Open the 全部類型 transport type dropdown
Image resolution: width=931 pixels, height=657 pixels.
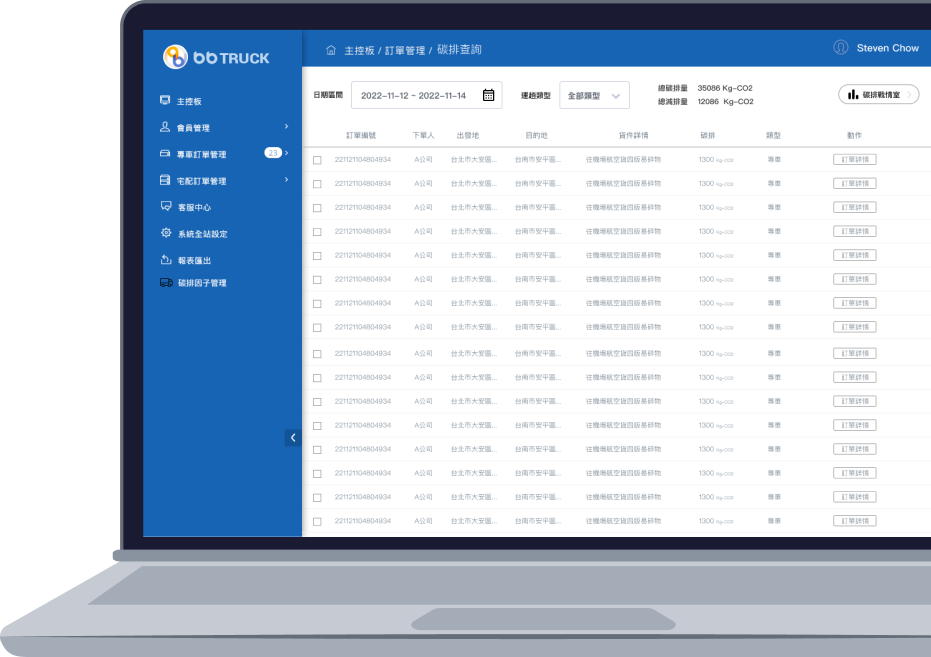594,96
